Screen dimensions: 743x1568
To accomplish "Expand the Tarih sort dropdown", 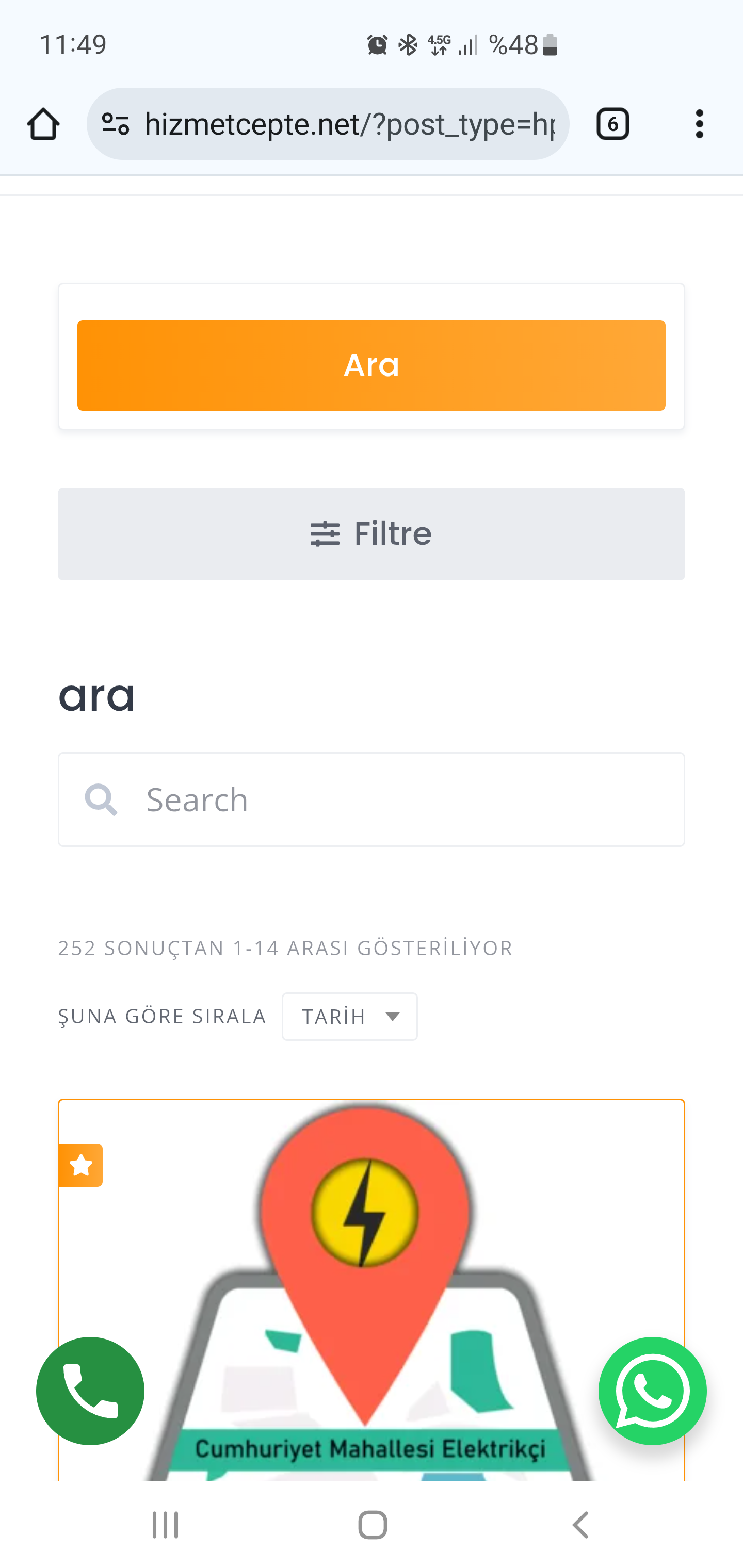I will (x=350, y=1017).
